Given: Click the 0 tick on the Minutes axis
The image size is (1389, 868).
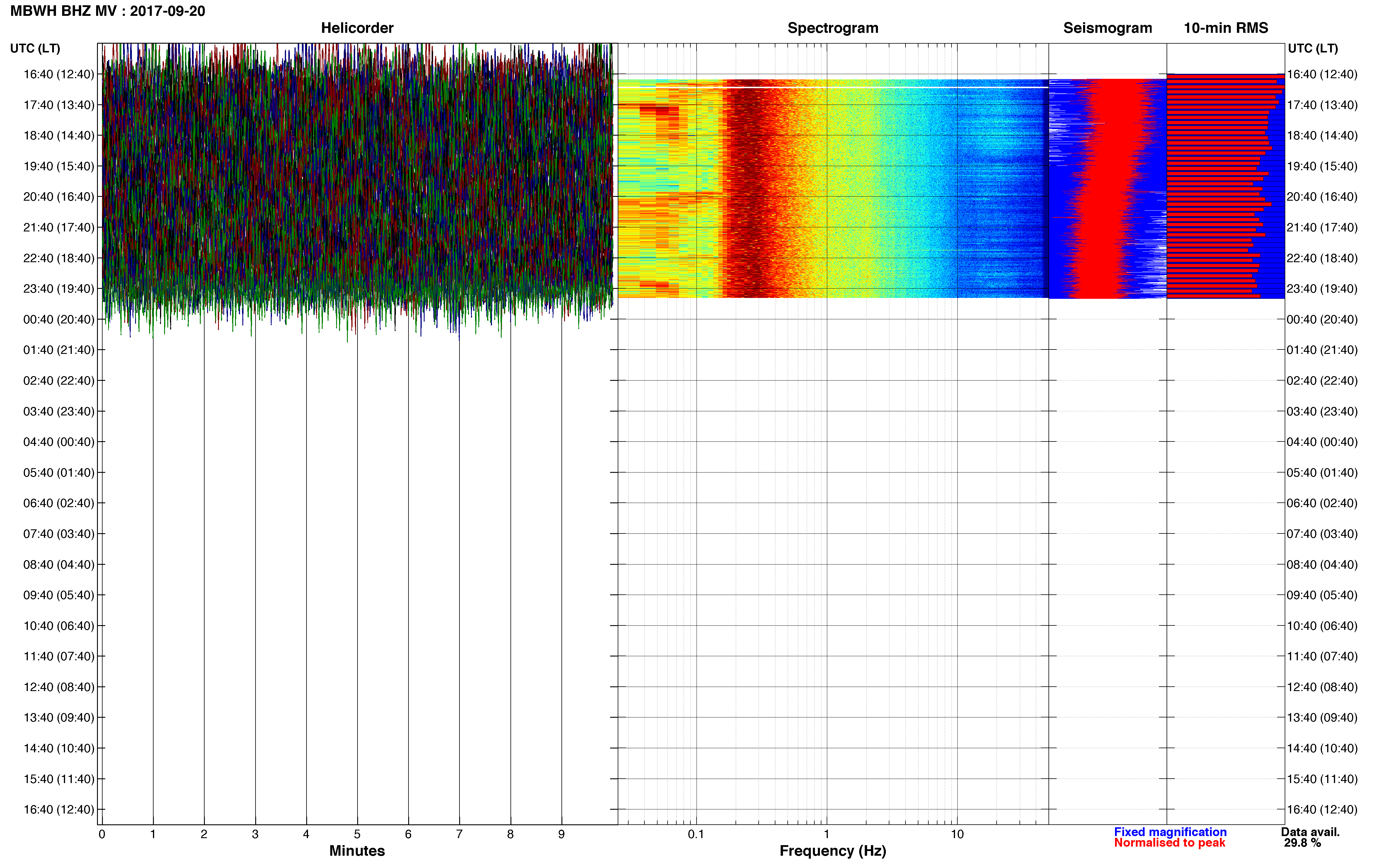Looking at the screenshot, I should coord(102,834).
